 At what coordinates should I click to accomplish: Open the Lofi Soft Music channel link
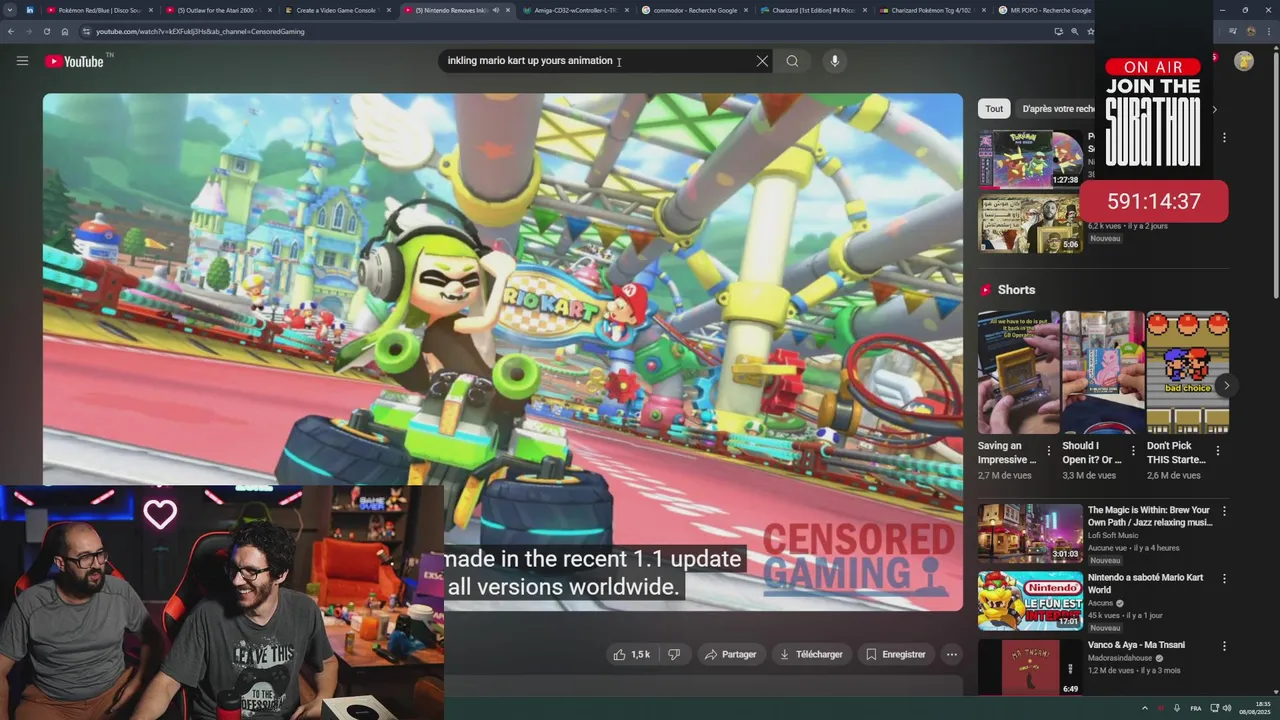click(x=1113, y=536)
